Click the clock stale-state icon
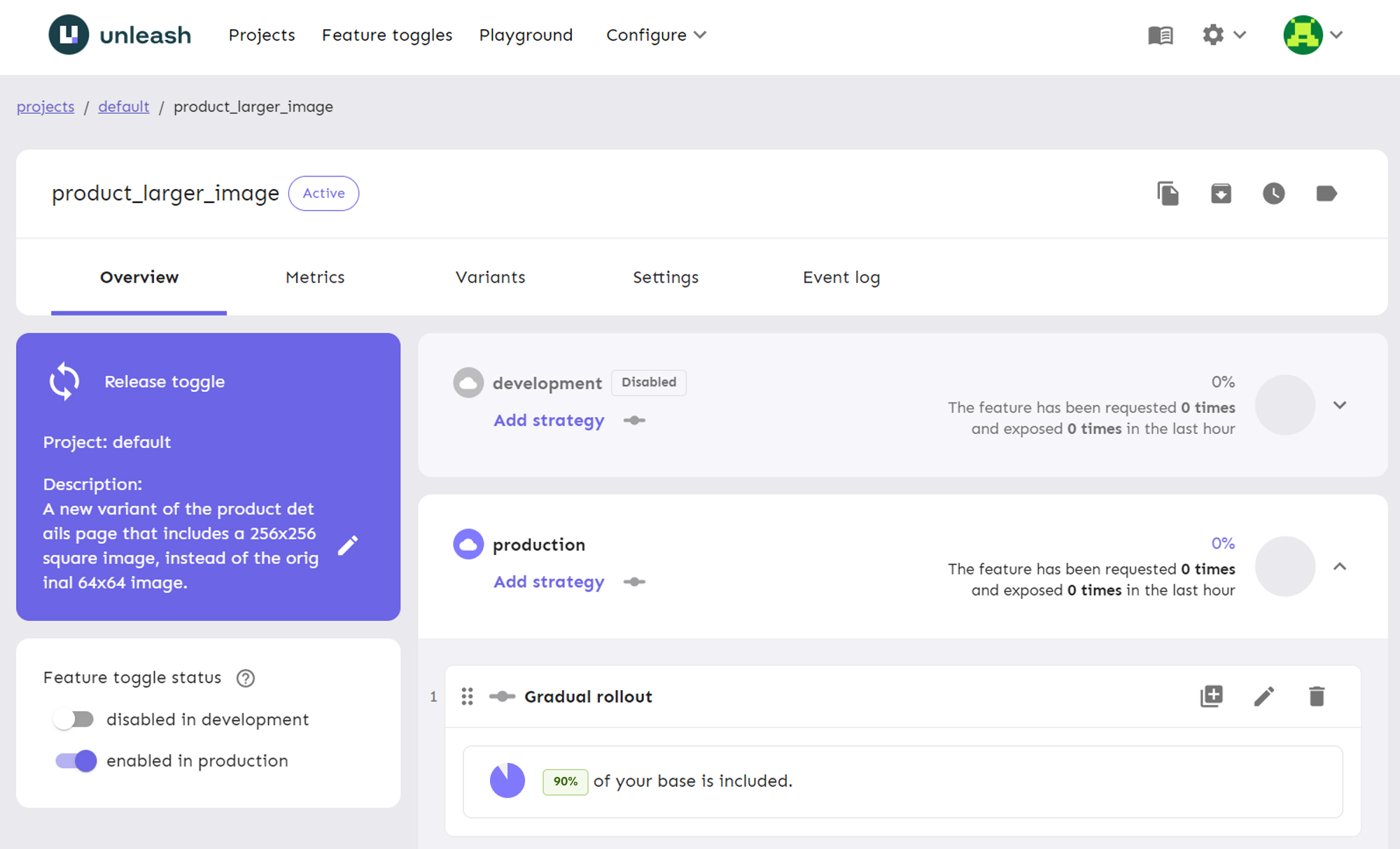Image resolution: width=1400 pixels, height=849 pixels. click(1273, 193)
